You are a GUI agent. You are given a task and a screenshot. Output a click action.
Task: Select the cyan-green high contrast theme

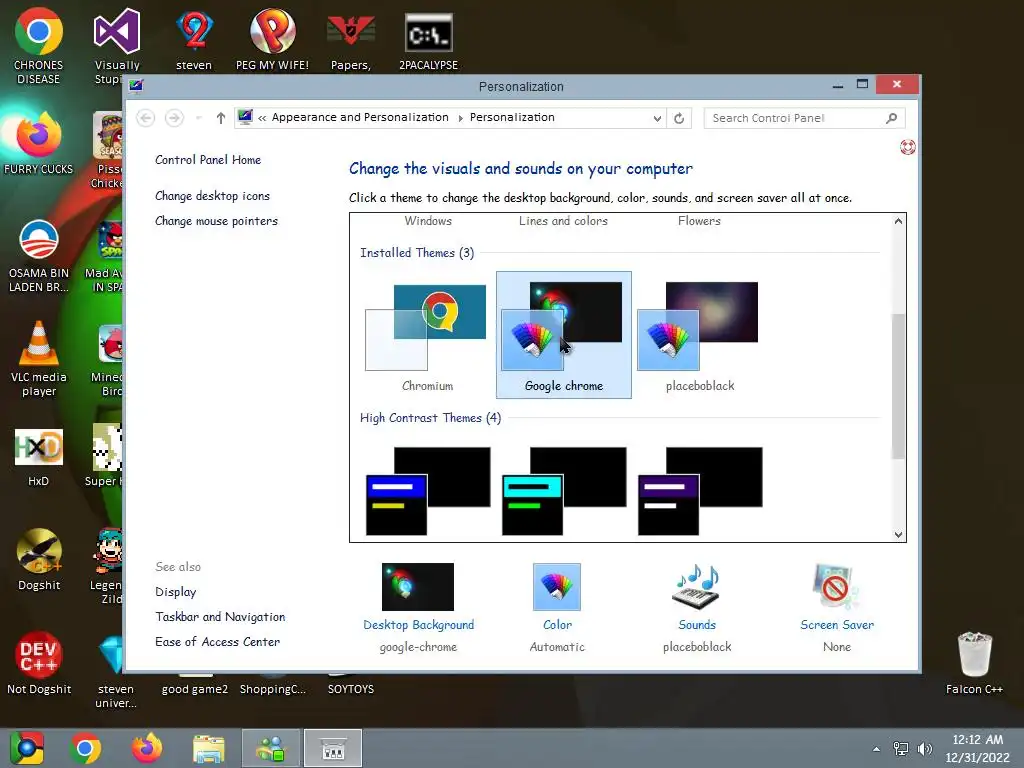(564, 491)
